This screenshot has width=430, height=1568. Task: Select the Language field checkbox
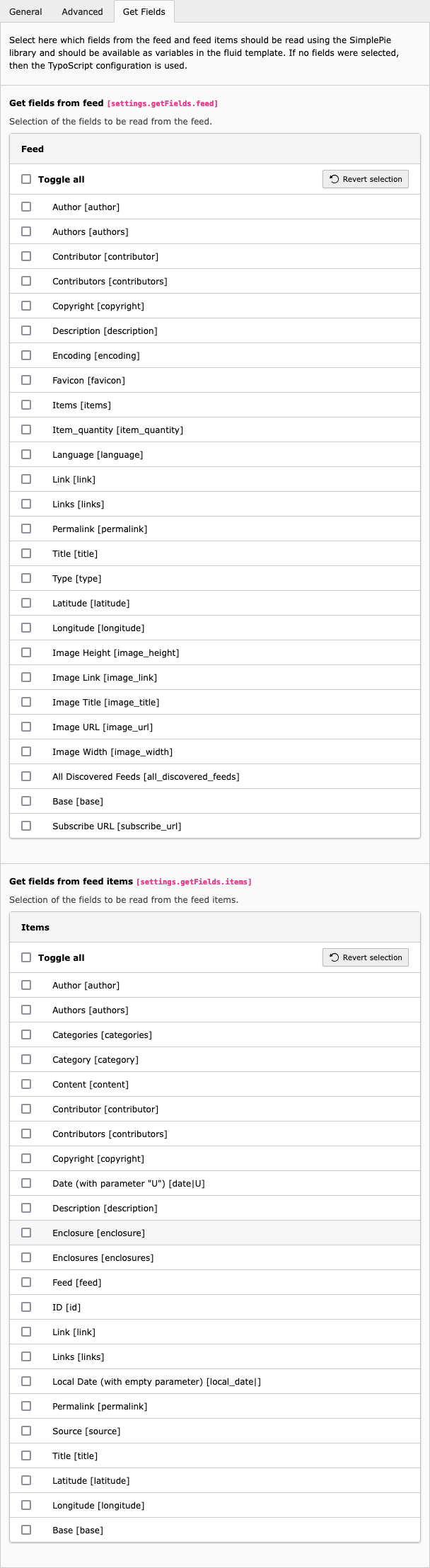(x=27, y=454)
